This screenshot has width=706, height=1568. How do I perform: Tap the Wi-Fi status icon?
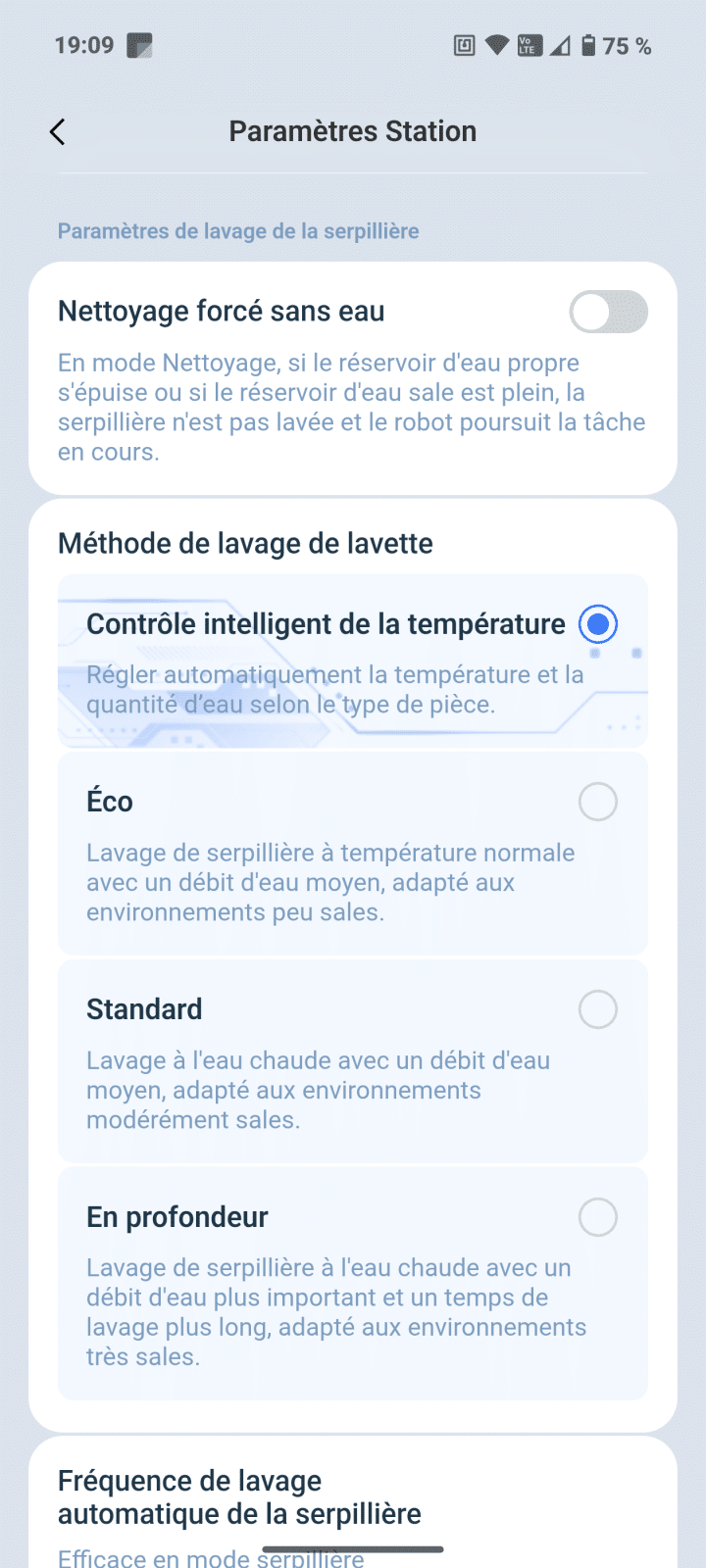(497, 45)
